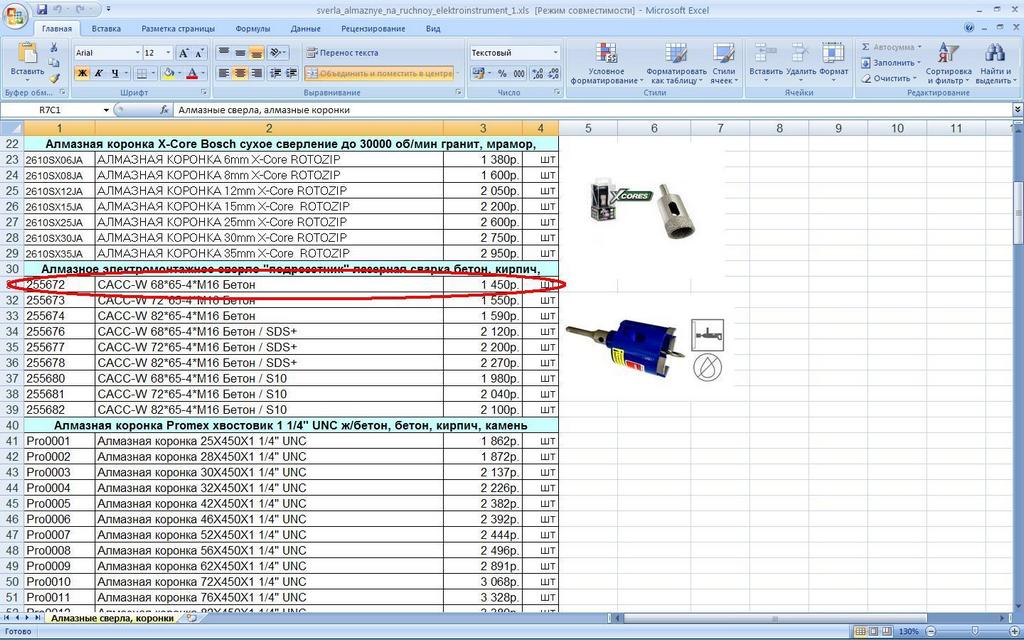This screenshot has height=640, width=1024.
Task: Apply the yellow Fill Color bucket
Action: (168, 73)
